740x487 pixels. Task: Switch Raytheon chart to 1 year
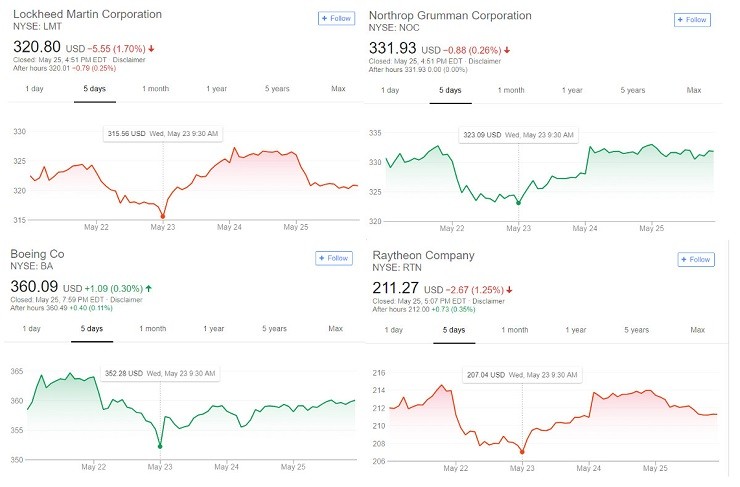[x=575, y=330]
